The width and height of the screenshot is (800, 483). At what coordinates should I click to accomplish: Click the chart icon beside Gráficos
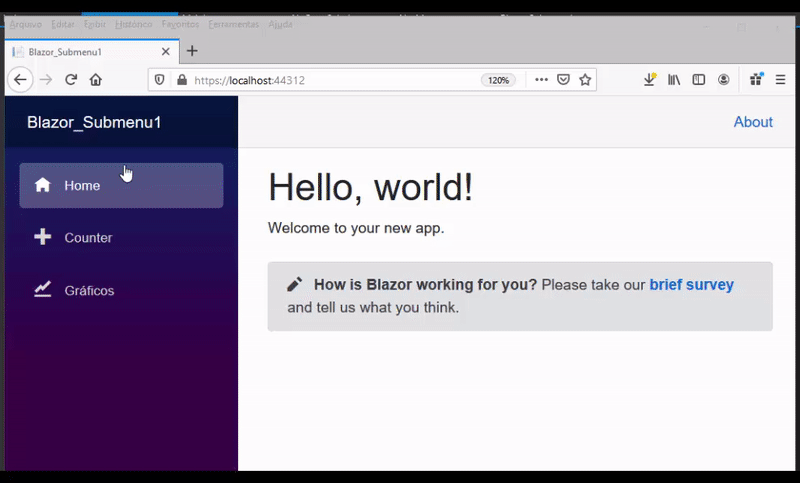tap(43, 289)
